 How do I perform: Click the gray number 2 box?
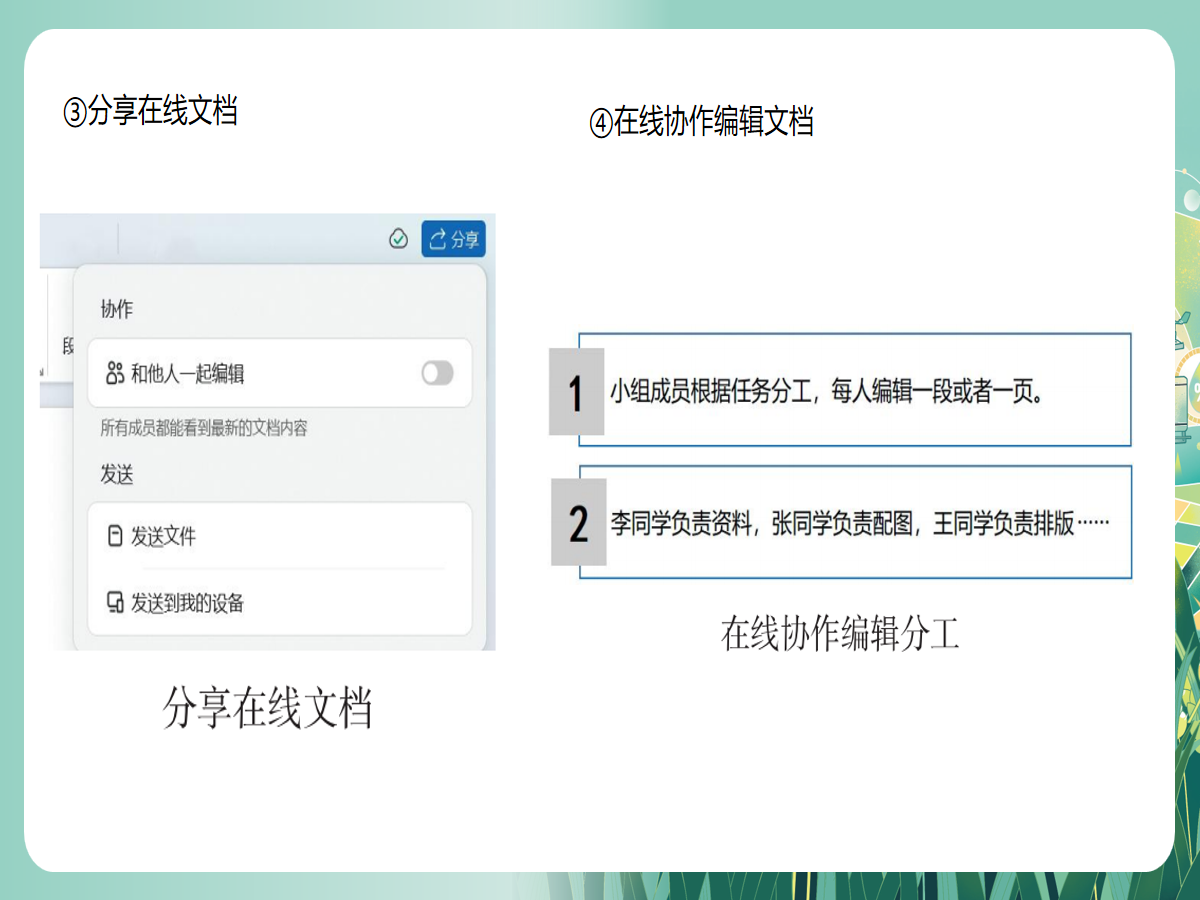click(578, 523)
